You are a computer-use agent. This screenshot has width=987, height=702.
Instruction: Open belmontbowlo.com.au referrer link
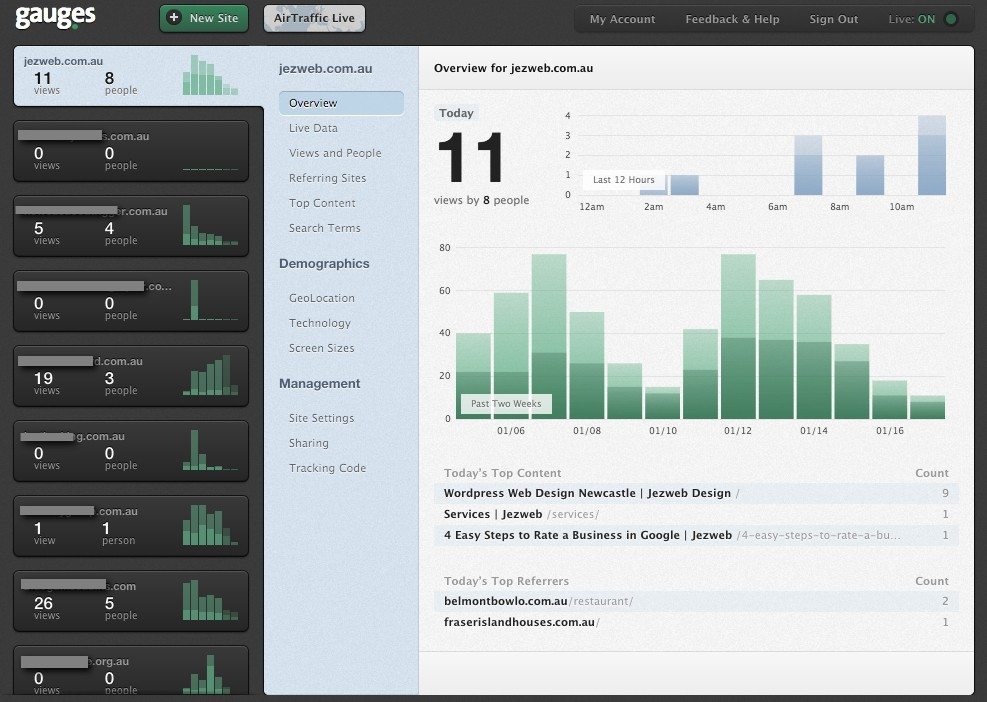click(505, 601)
